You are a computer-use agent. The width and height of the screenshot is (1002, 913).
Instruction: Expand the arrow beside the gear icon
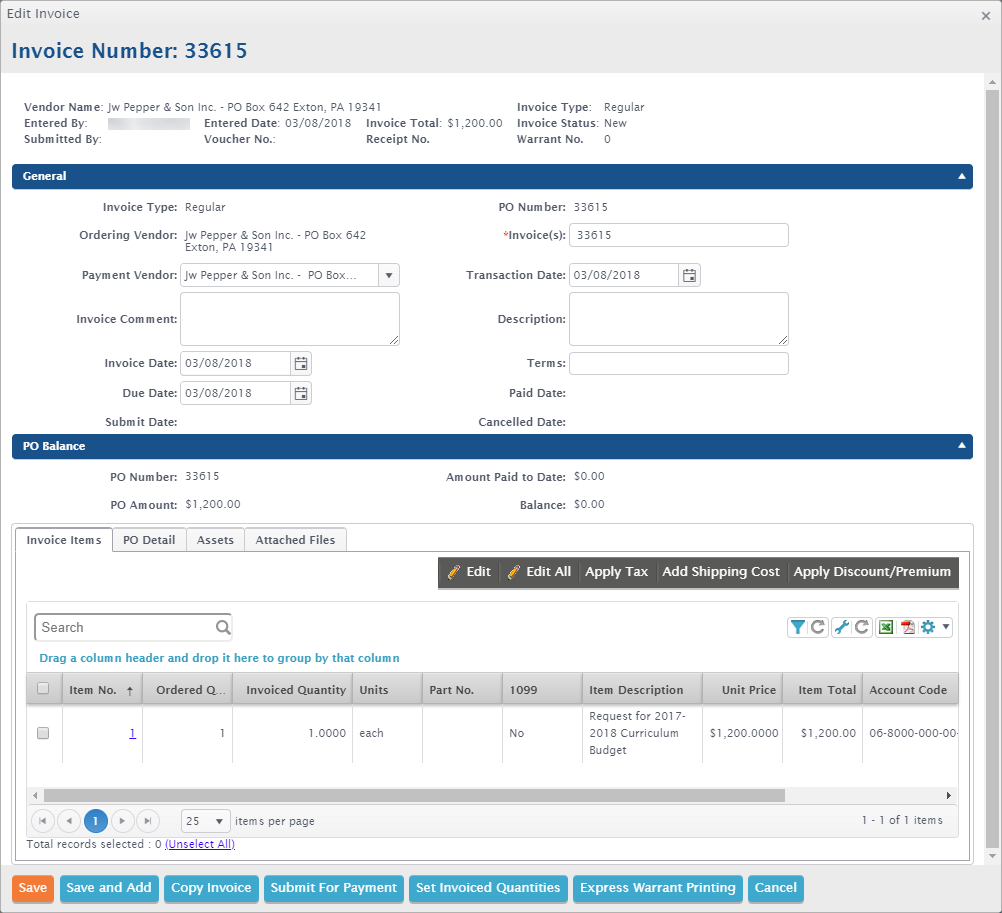coord(946,627)
